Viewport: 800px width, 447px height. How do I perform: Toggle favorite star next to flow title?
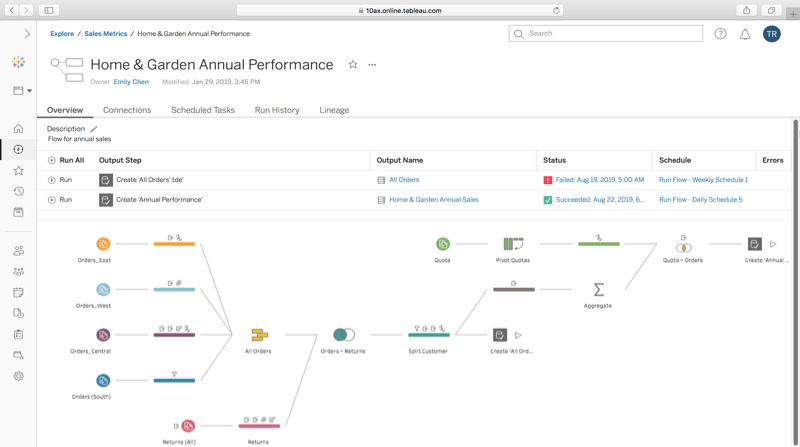[352, 65]
